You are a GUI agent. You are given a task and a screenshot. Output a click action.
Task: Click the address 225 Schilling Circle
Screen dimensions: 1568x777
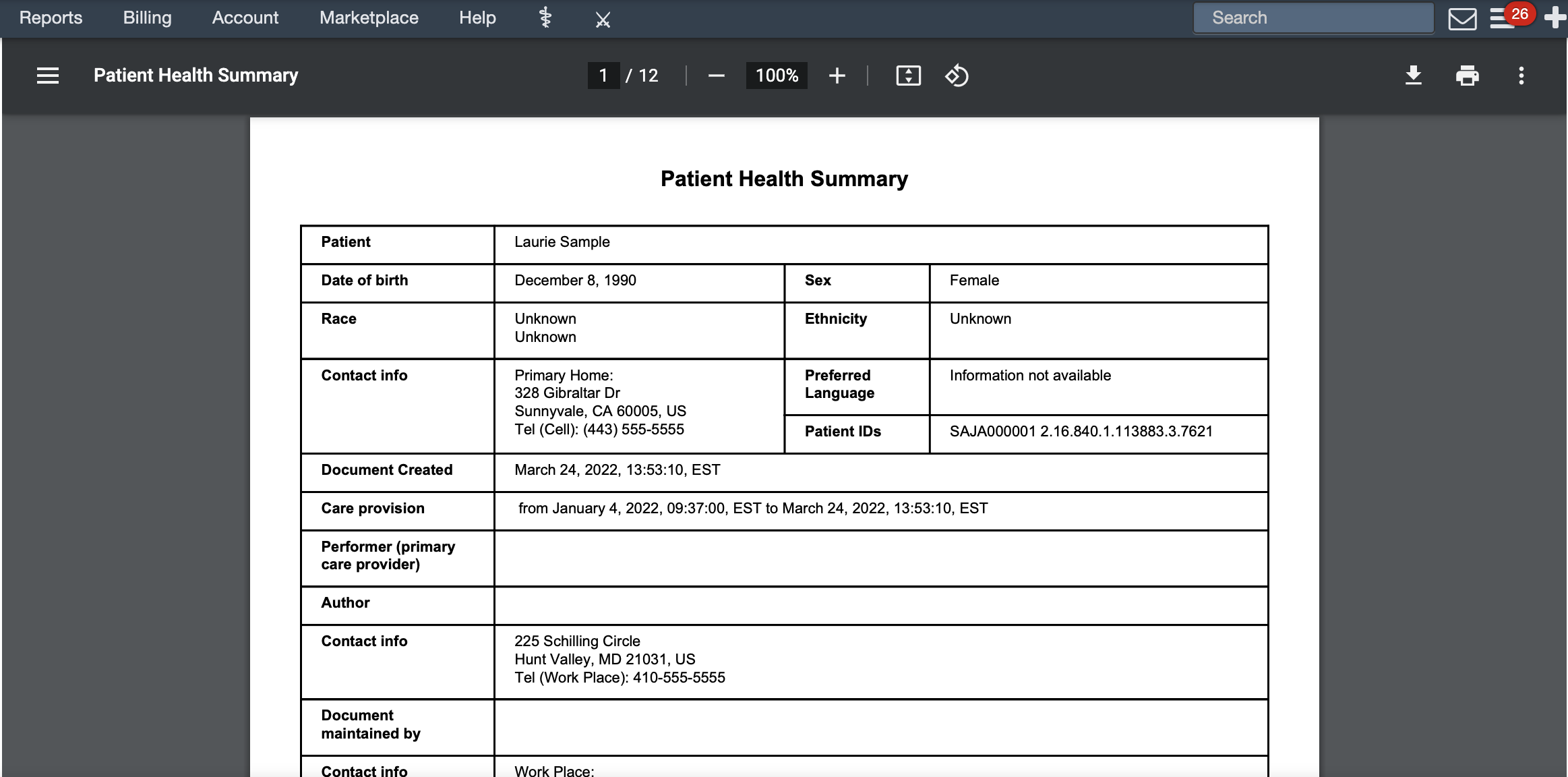(577, 641)
